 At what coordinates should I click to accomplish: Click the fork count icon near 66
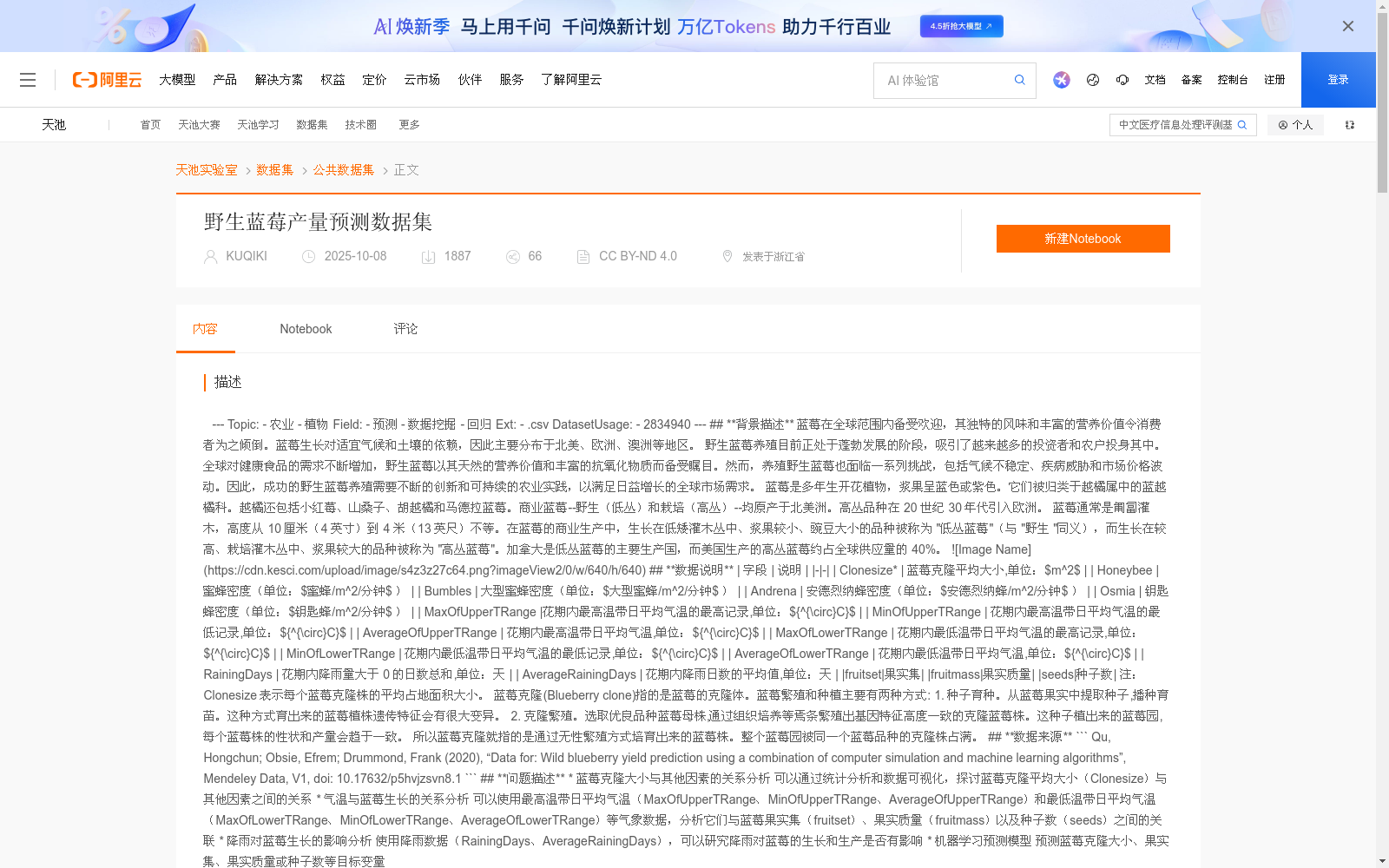(x=513, y=257)
